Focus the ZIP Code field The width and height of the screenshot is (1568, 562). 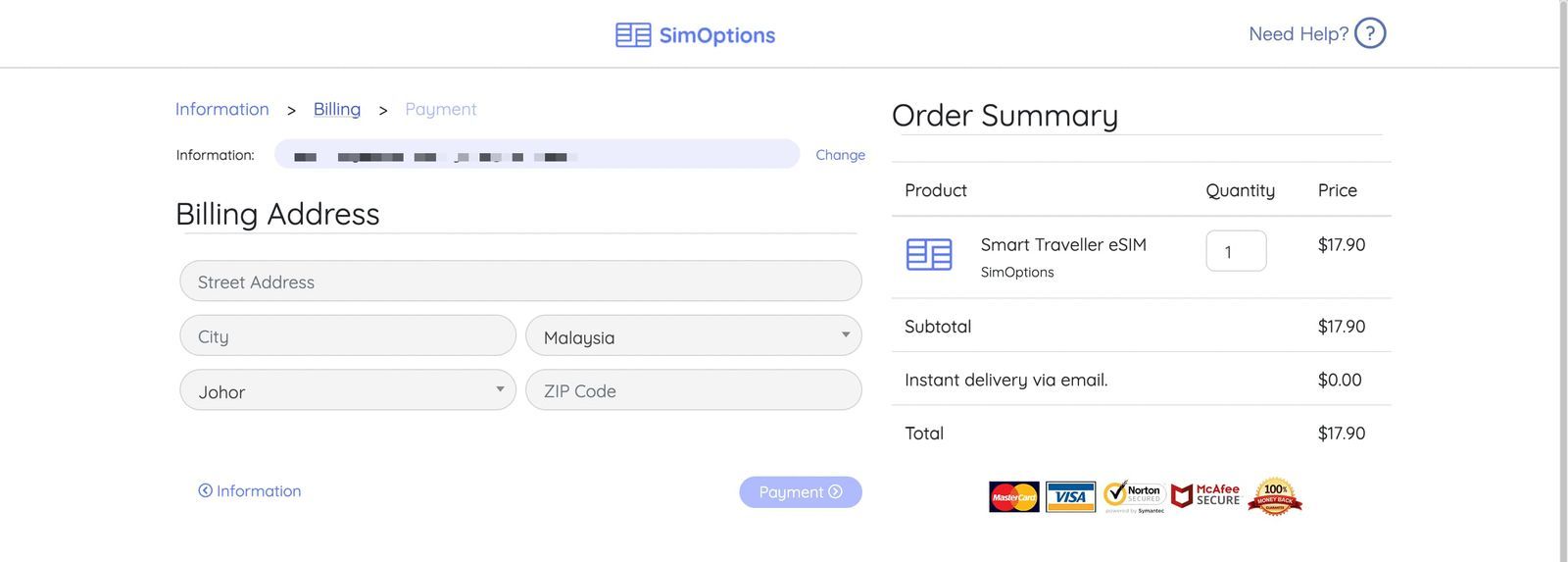[694, 390]
